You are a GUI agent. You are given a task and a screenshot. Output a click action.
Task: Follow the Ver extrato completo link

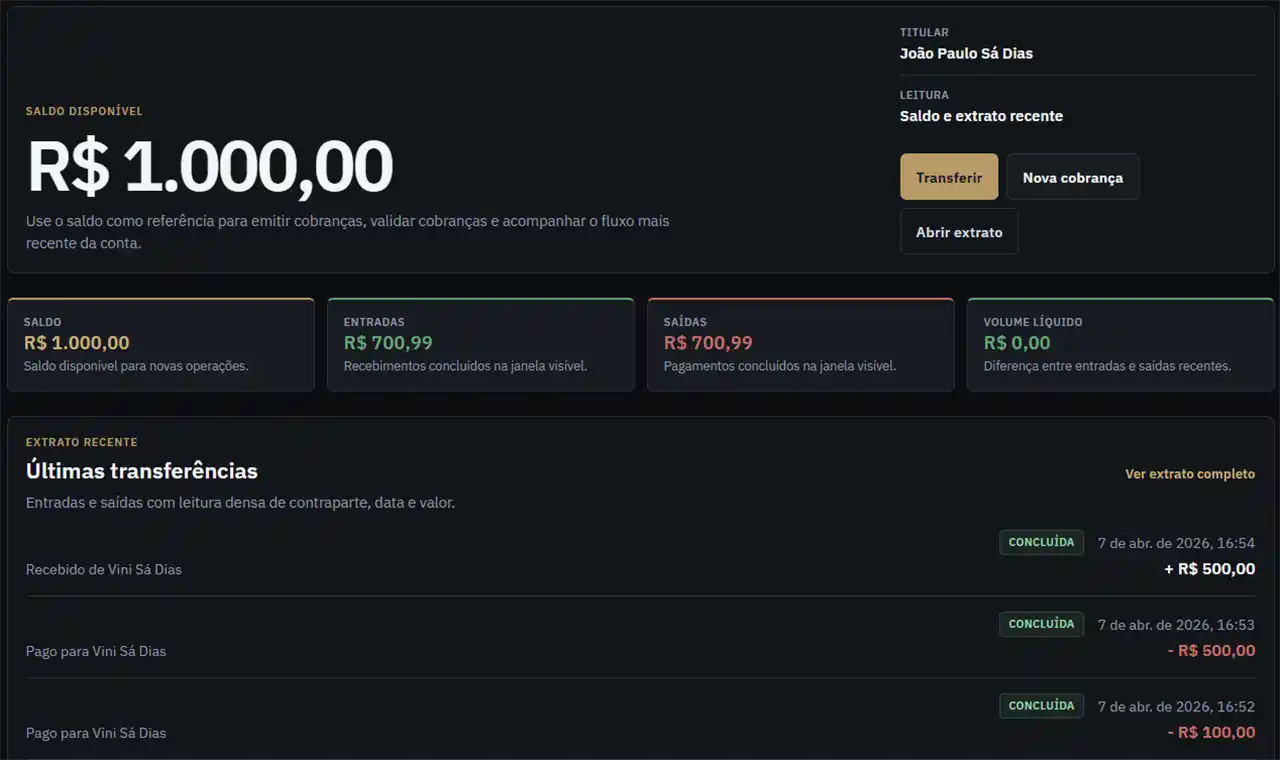coord(1190,474)
